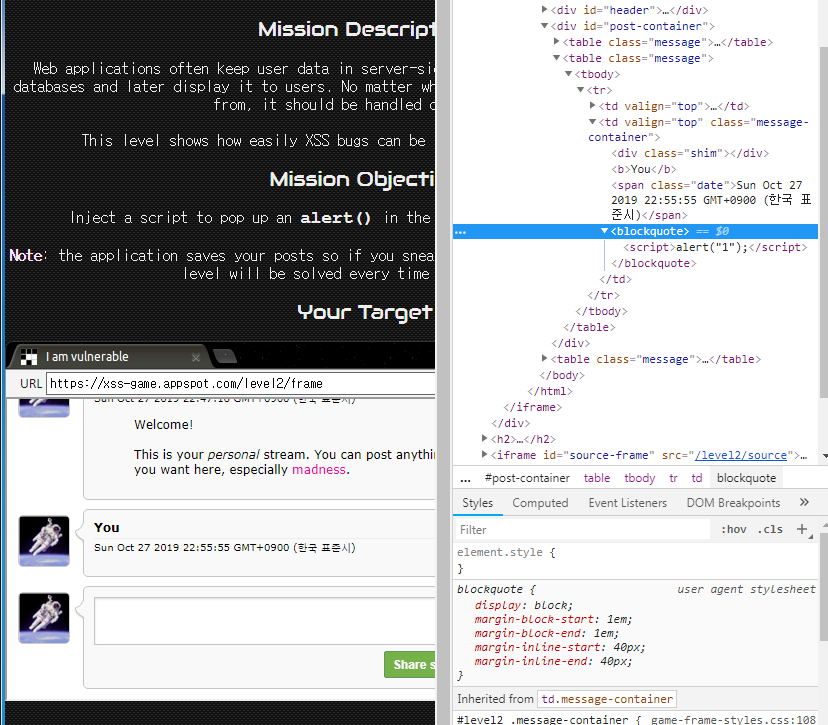Viewport: 828px width, 725px height.
Task: Add new style rule with plus icon
Action: pyautogui.click(x=802, y=529)
